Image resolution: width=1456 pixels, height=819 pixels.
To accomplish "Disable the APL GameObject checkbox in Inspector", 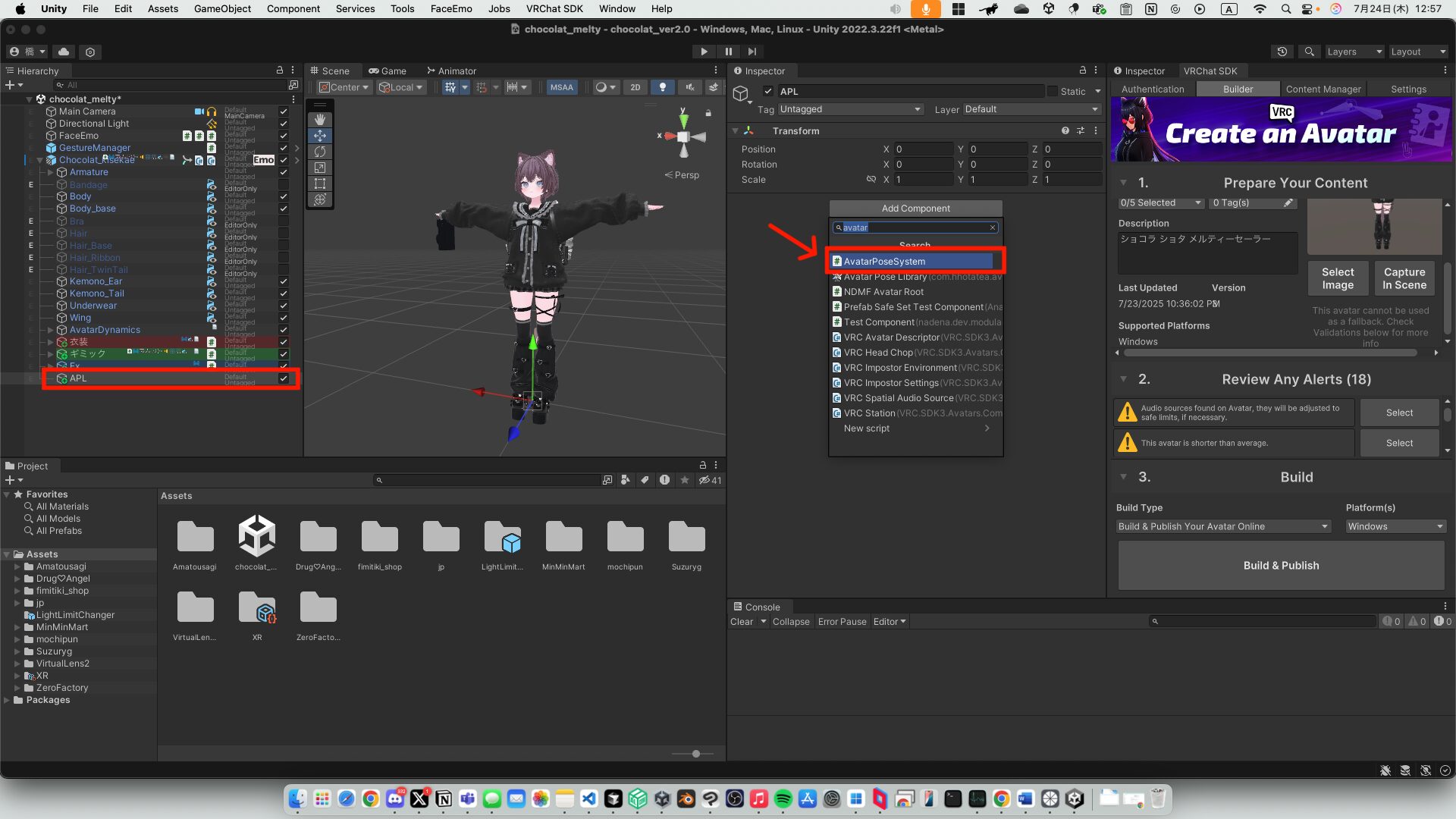I will click(x=768, y=90).
